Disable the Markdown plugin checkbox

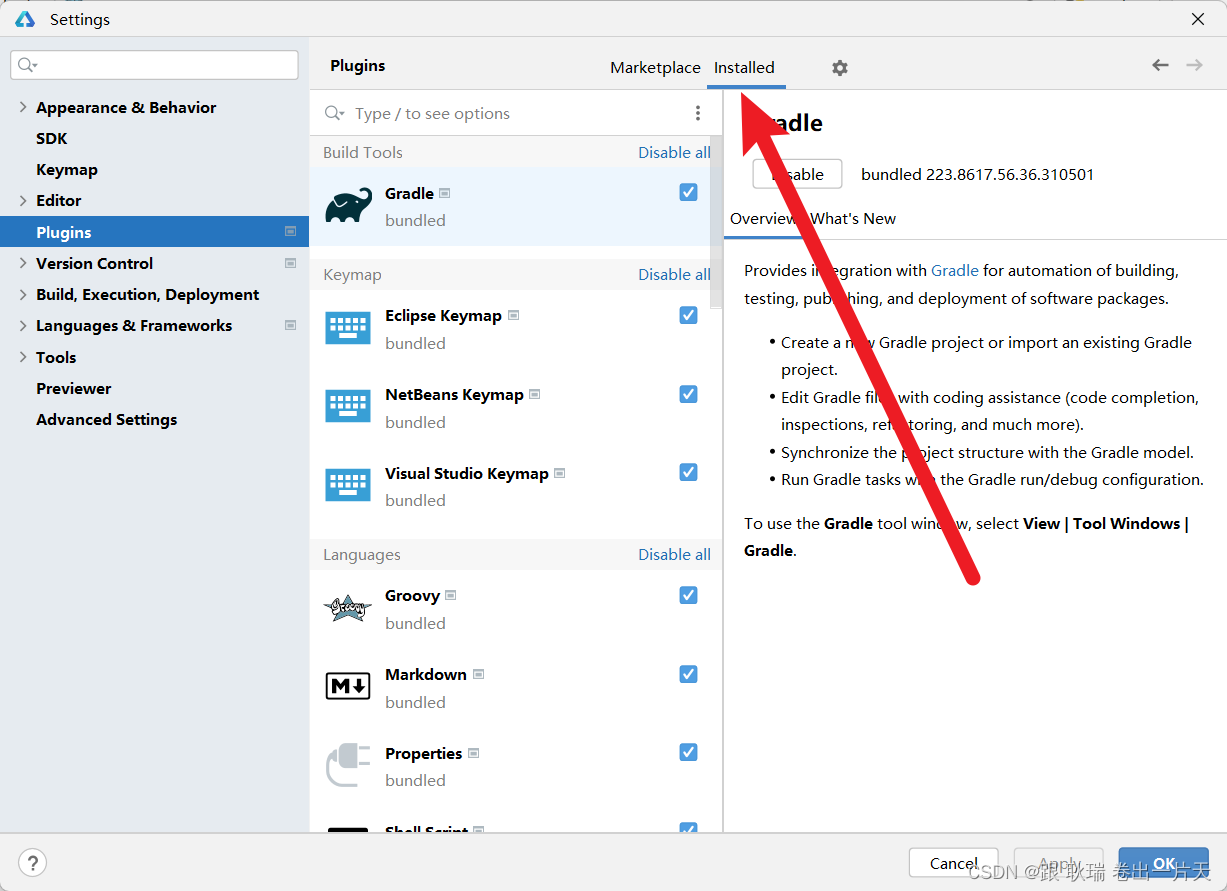click(688, 674)
